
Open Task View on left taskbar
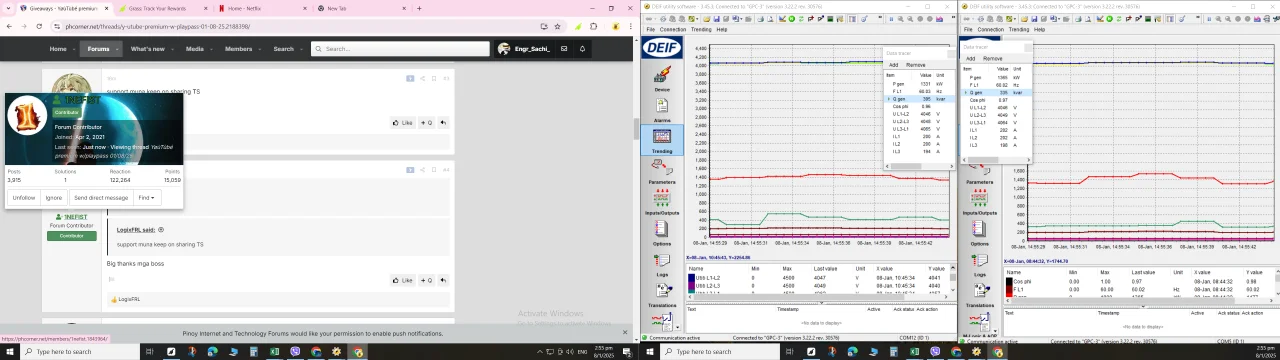(149, 352)
